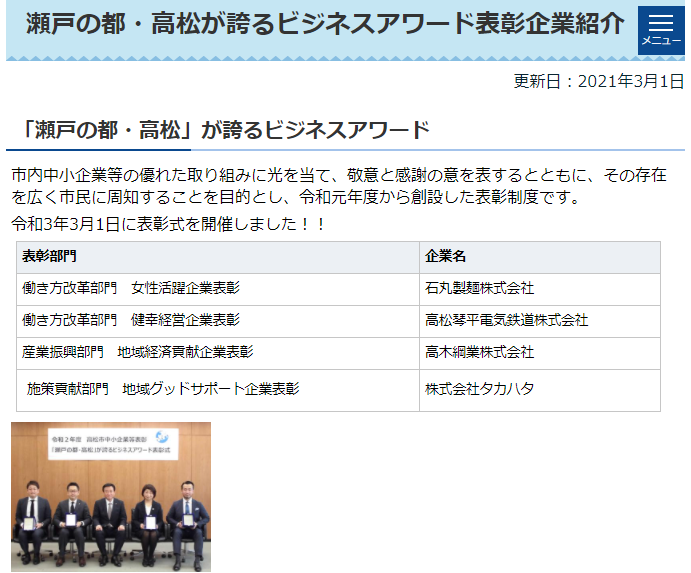The image size is (691, 573).
Task: Select the 高木綱業株式会社 cell
Action: 540,353
